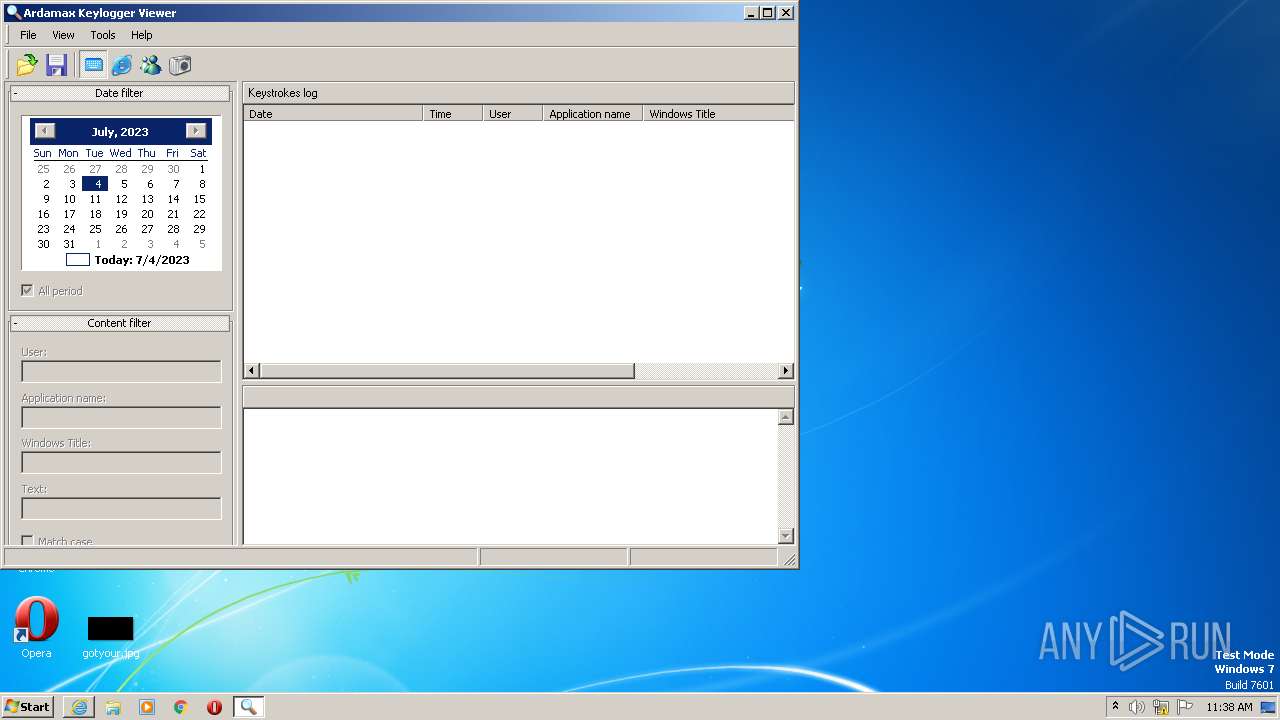Save log with the floppy disk icon

coord(57,65)
